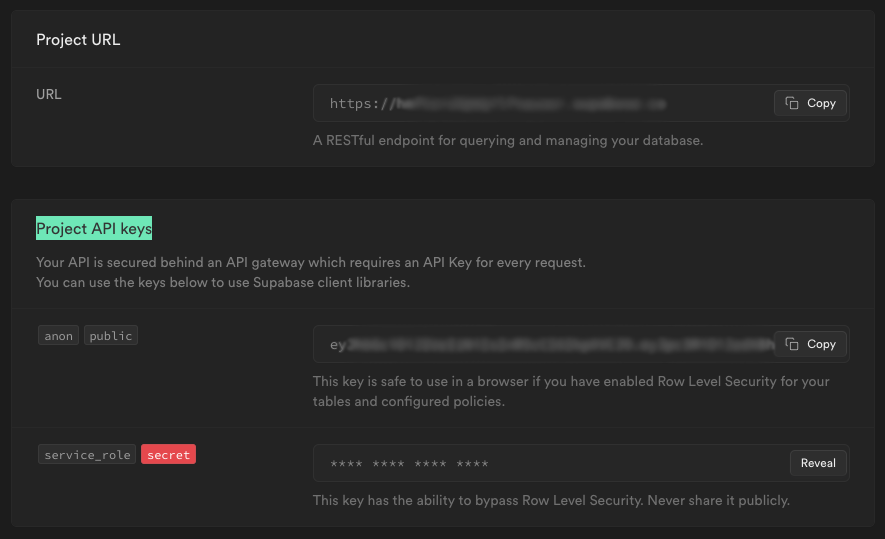
Task: Click the Supabase client libraries sentence
Action: [223, 282]
